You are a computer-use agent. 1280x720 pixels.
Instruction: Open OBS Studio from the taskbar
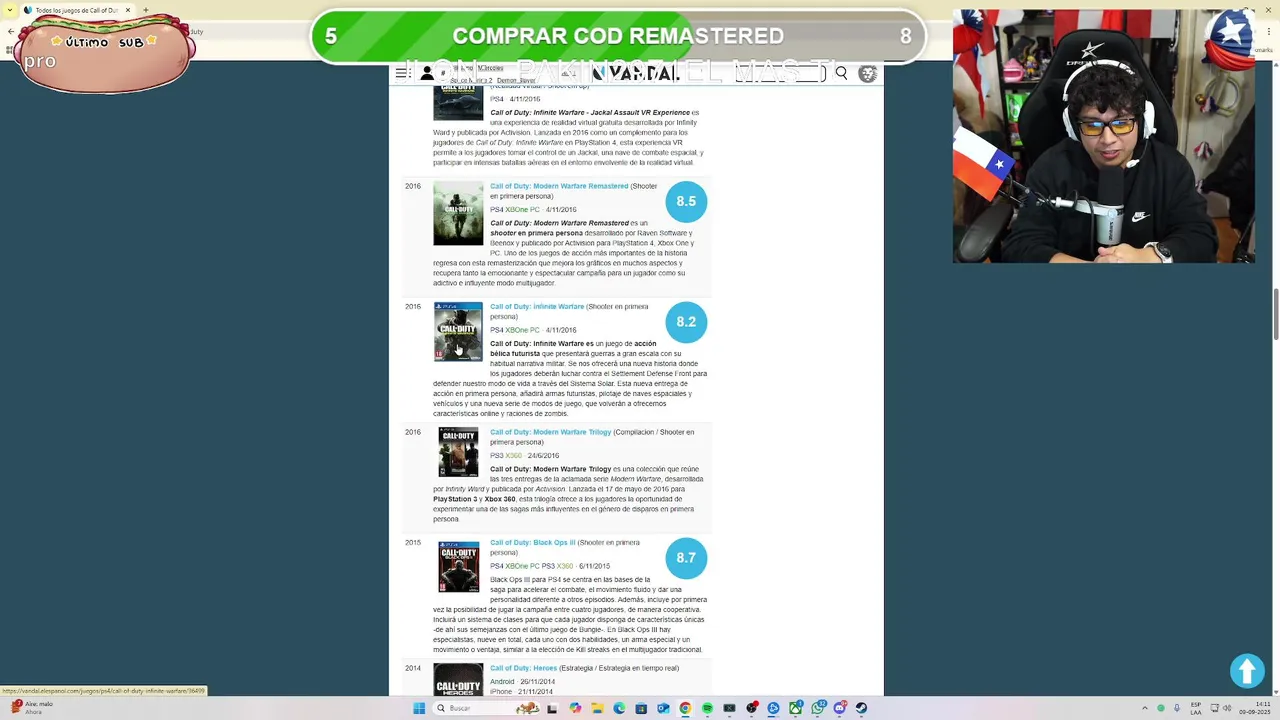751,708
